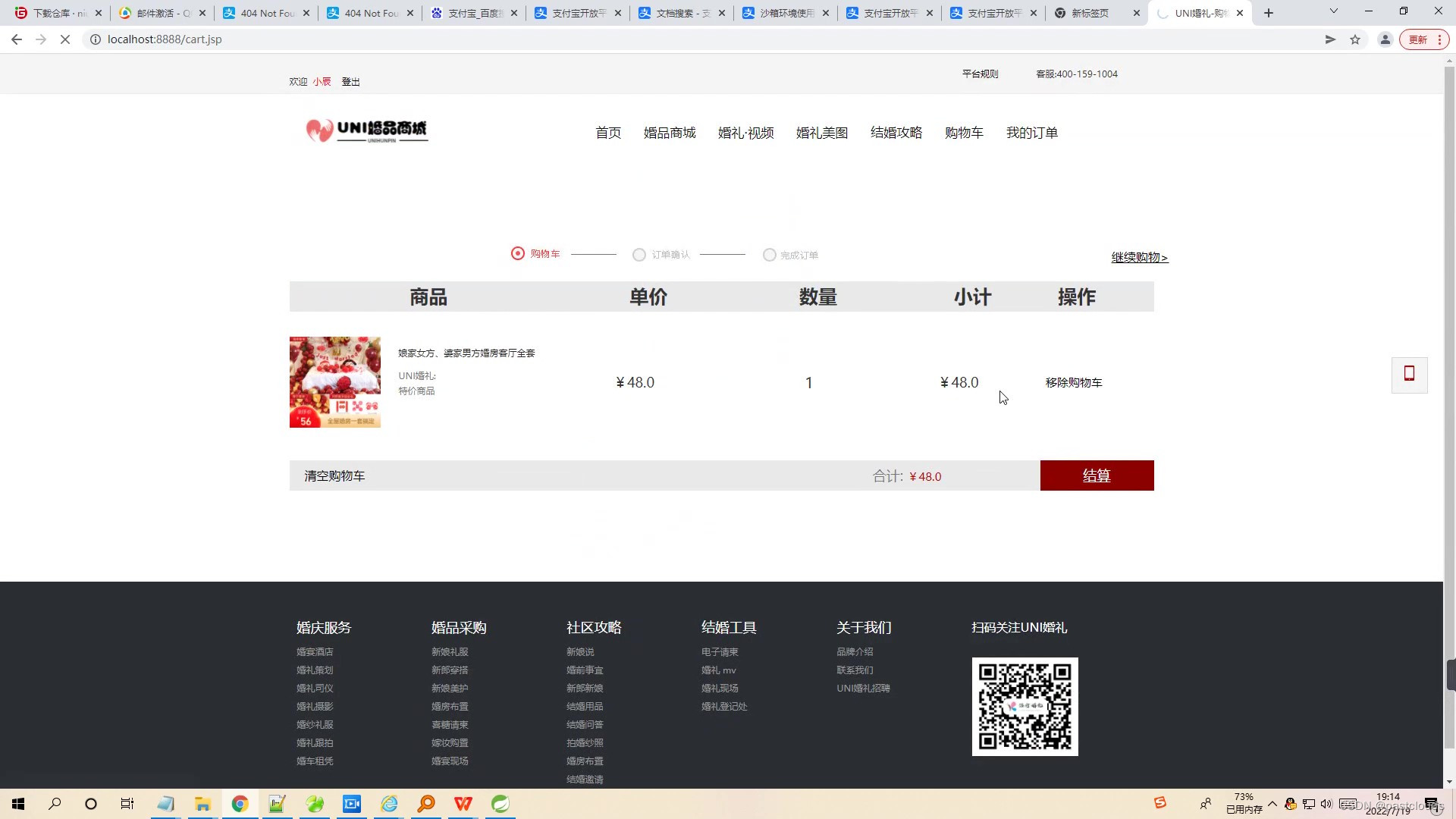Open Cortana circle icon
This screenshot has width=1456, height=819.
coord(91,804)
